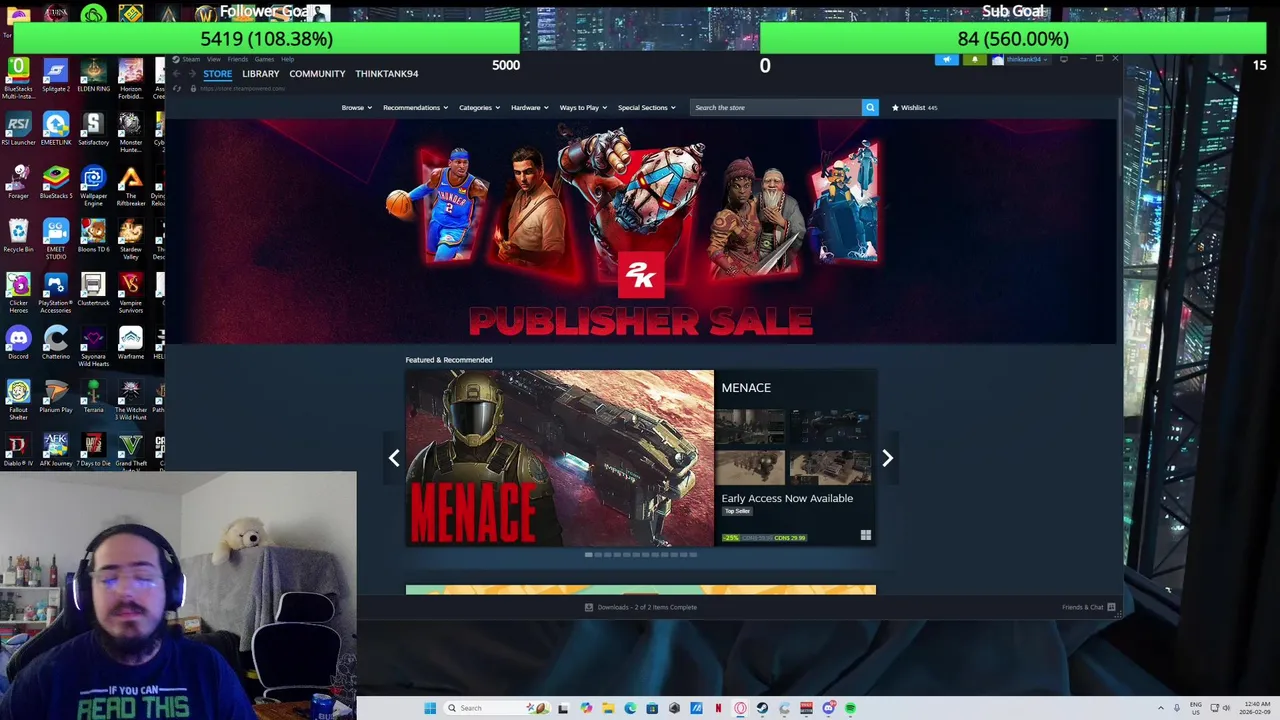The height and width of the screenshot is (720, 1280).
Task: Click ENG US language indicator
Action: click(1196, 708)
